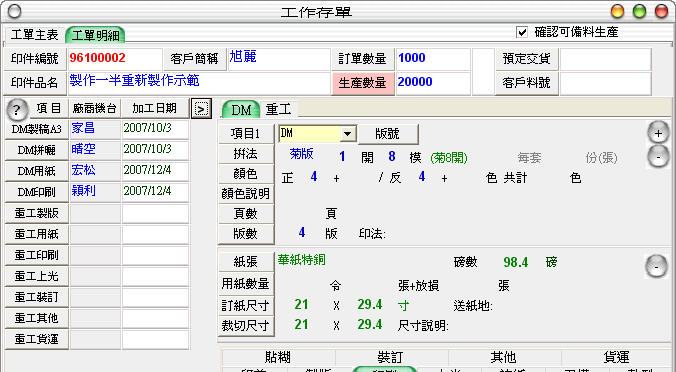Click the 重工裝訂 row button
Viewport: 676px width, 372px height.
(x=37, y=297)
